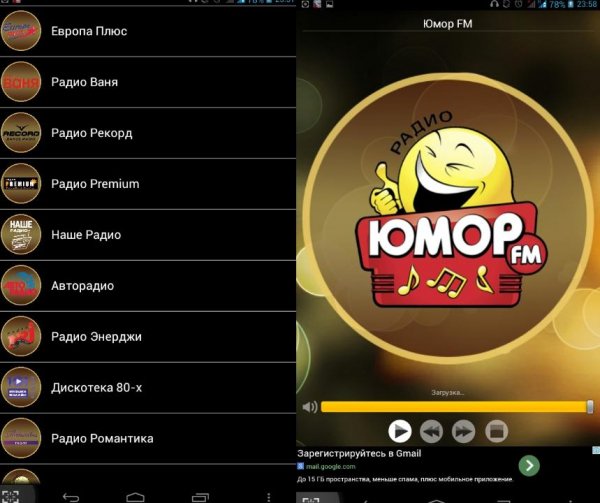Screen dimensions: 600x503
Task: Tap the ad info corner icon
Action: pos(596,450)
